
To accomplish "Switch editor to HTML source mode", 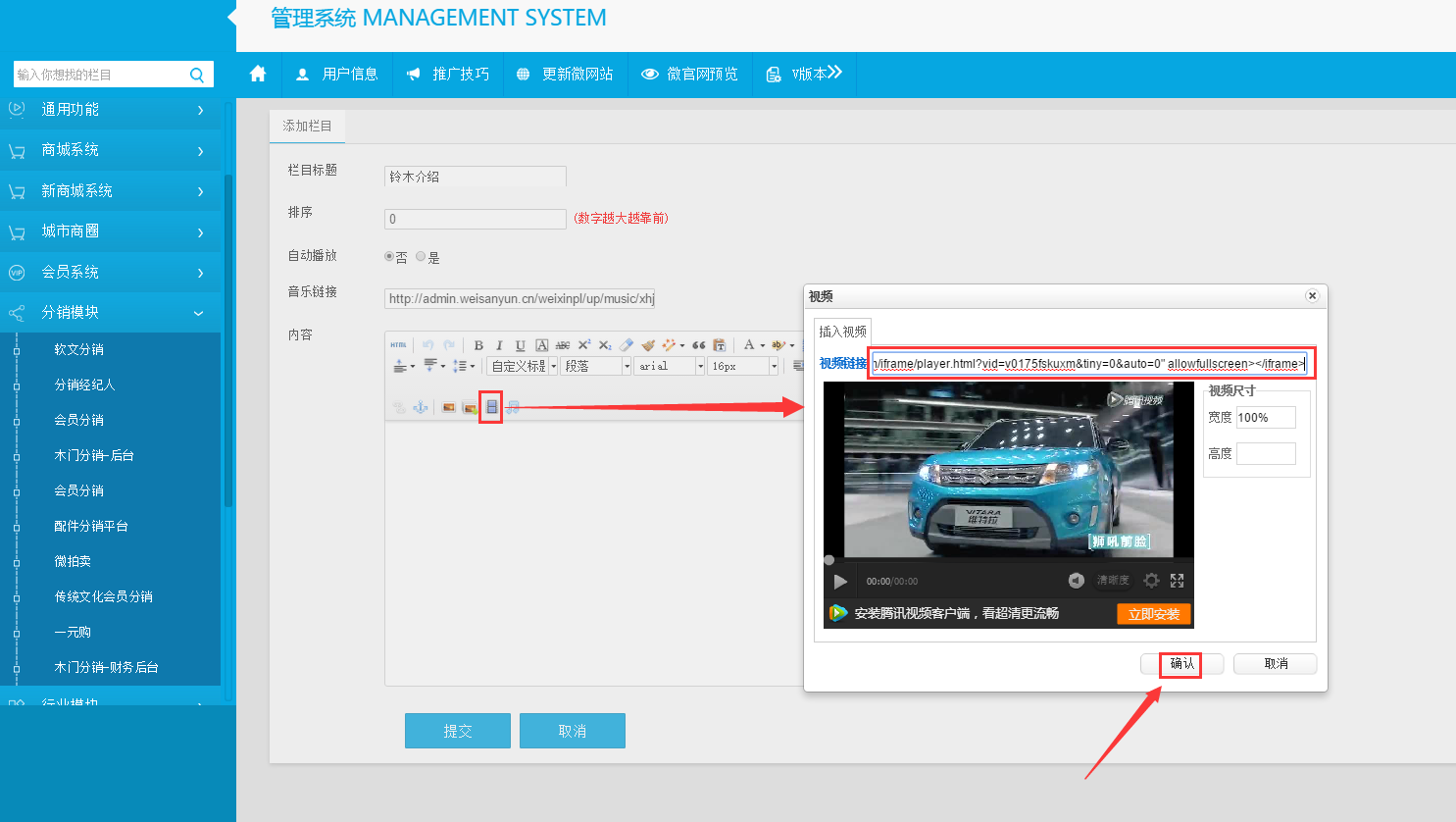I will [398, 345].
